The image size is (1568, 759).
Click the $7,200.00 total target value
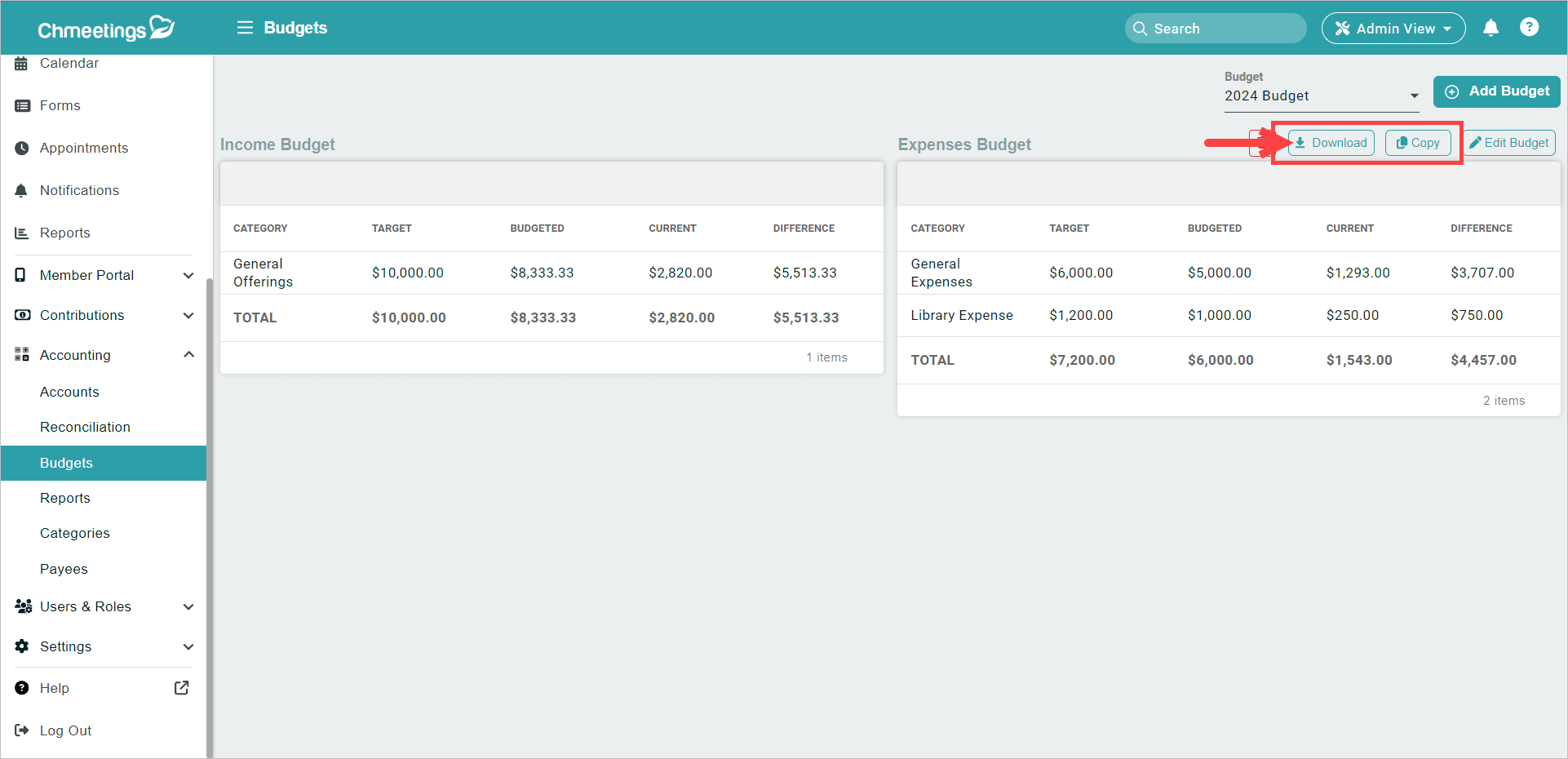(x=1082, y=360)
